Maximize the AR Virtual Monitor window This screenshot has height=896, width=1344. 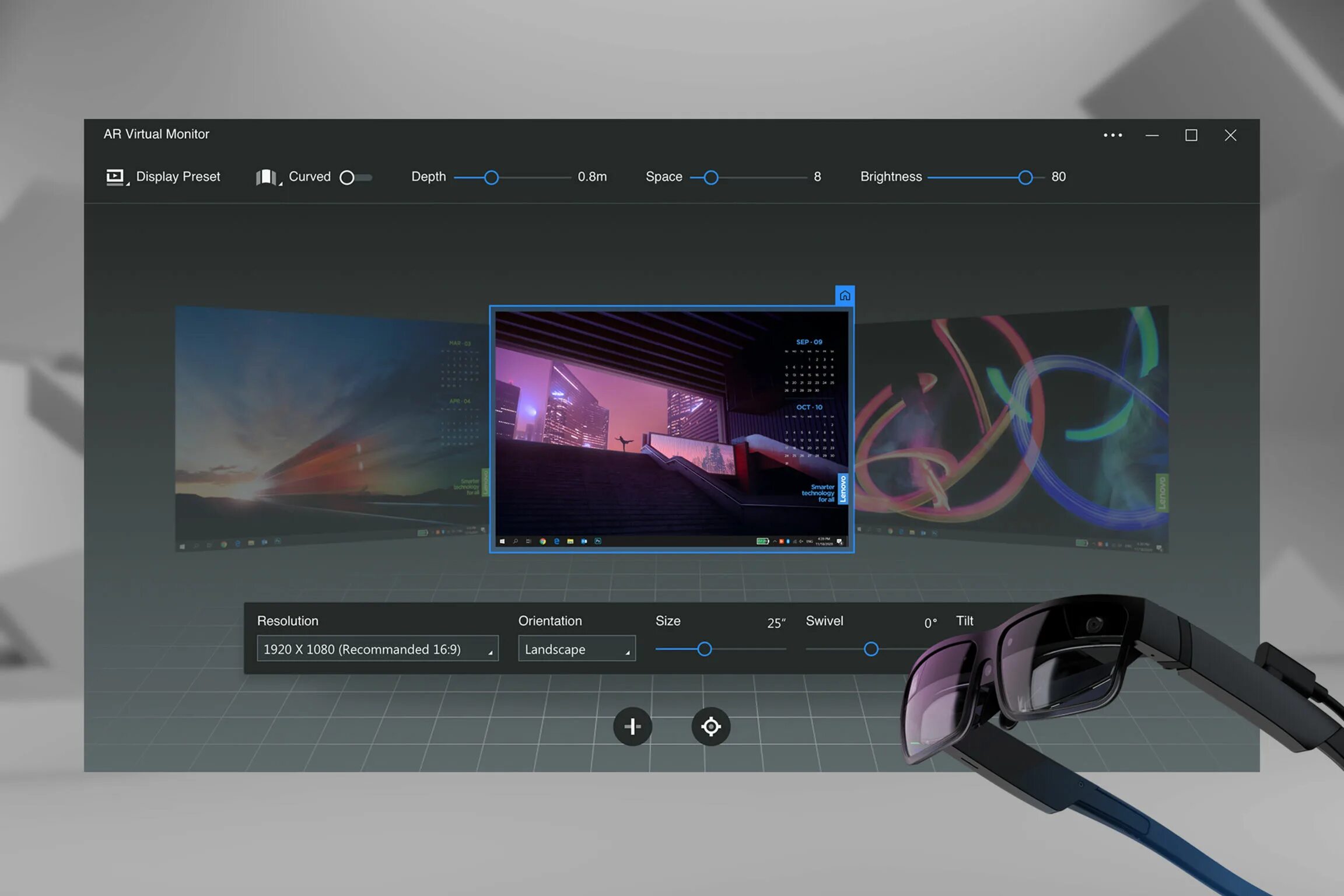click(1191, 135)
